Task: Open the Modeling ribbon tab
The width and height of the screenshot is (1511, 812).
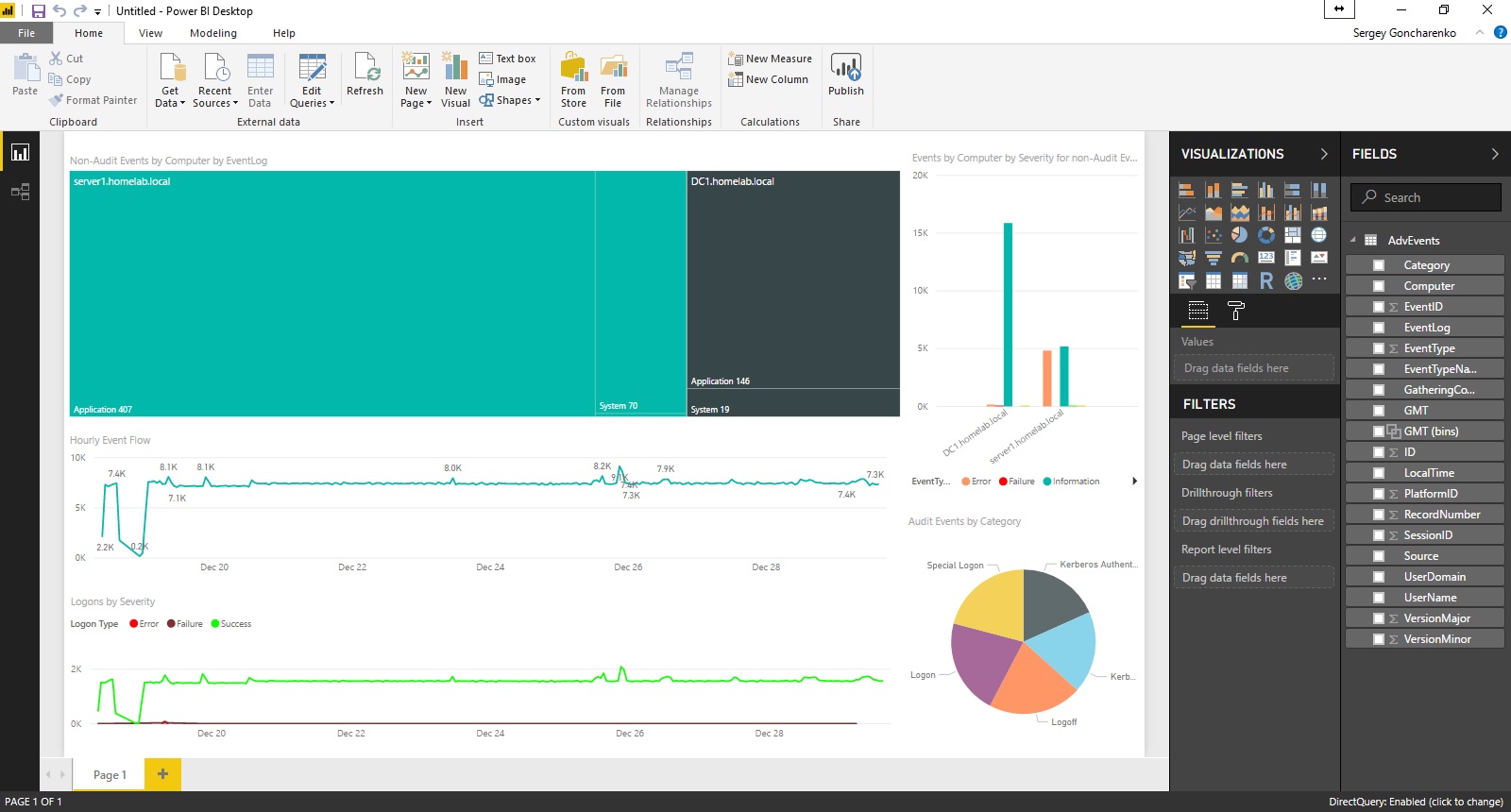Action: (x=213, y=33)
